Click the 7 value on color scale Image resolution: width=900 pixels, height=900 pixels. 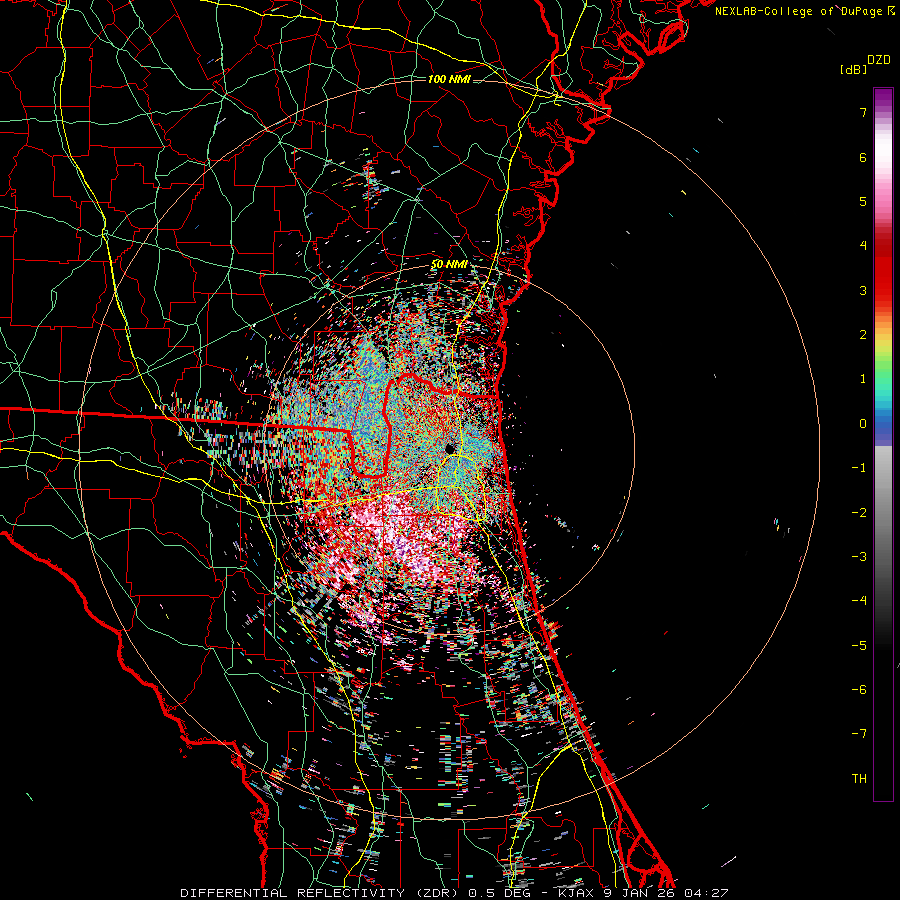click(x=863, y=112)
